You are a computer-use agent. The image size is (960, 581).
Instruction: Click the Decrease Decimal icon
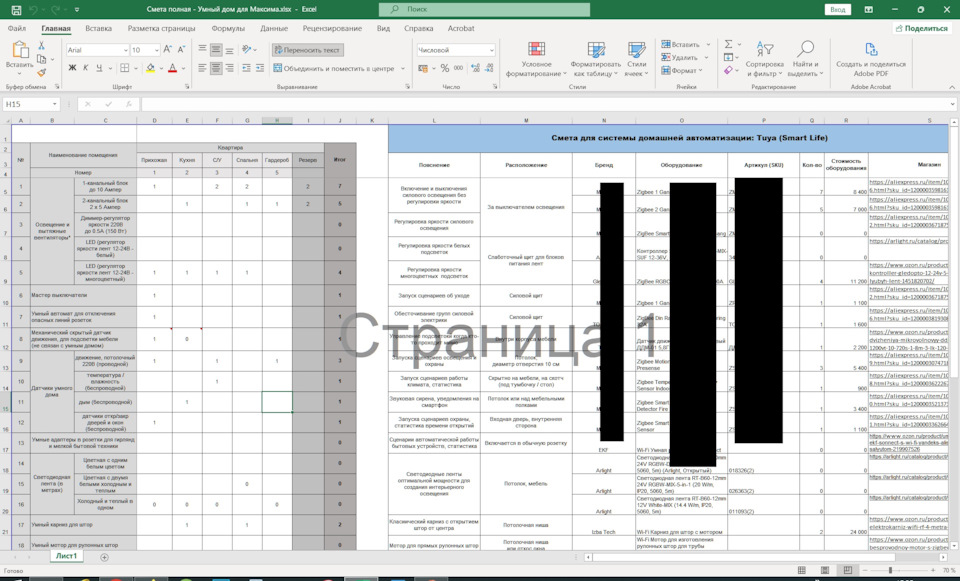(x=490, y=69)
